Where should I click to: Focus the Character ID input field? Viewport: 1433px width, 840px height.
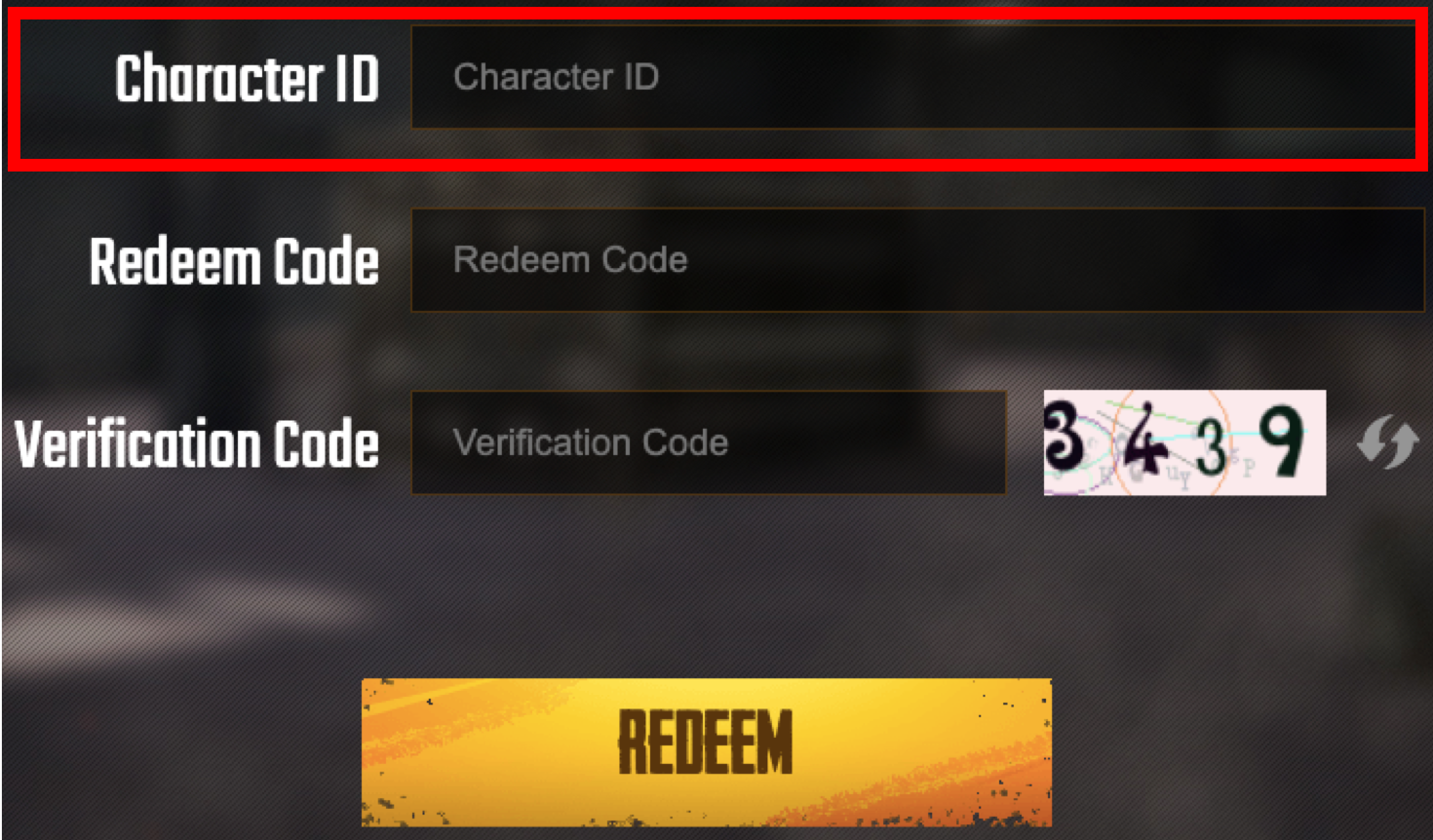point(913,77)
